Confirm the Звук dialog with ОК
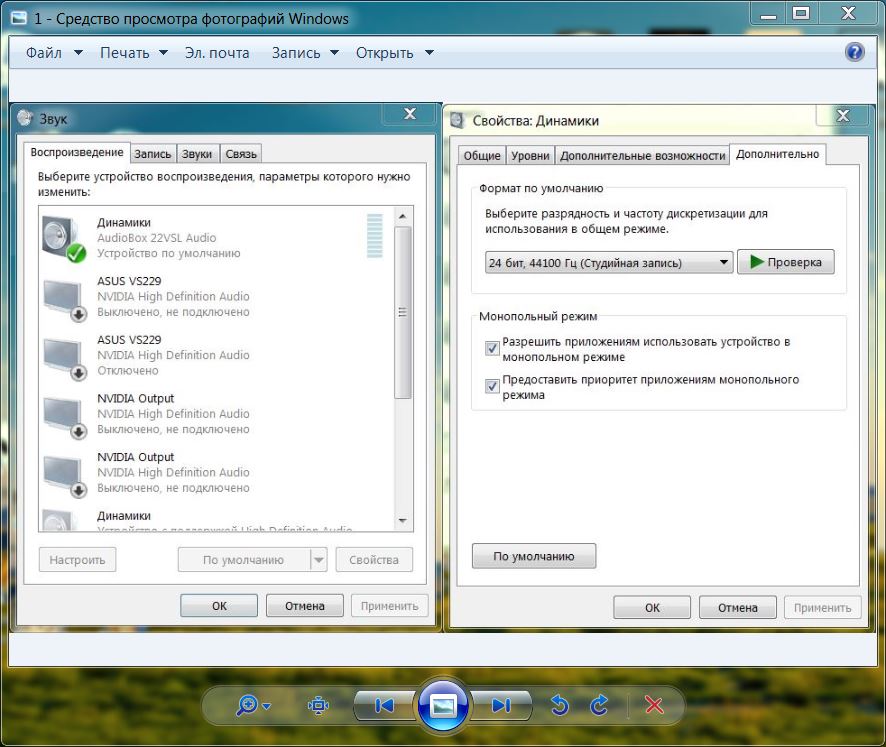The height and width of the screenshot is (747, 886). 219,606
